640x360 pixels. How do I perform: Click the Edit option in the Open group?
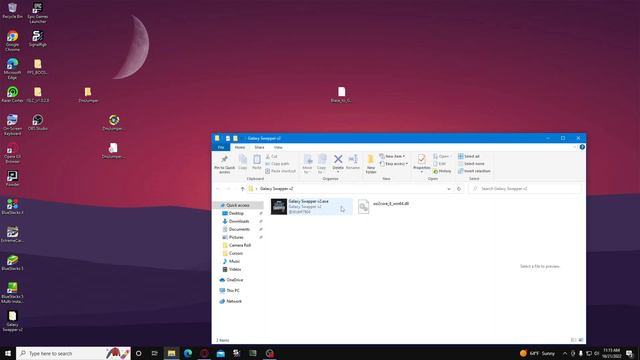tap(440, 164)
